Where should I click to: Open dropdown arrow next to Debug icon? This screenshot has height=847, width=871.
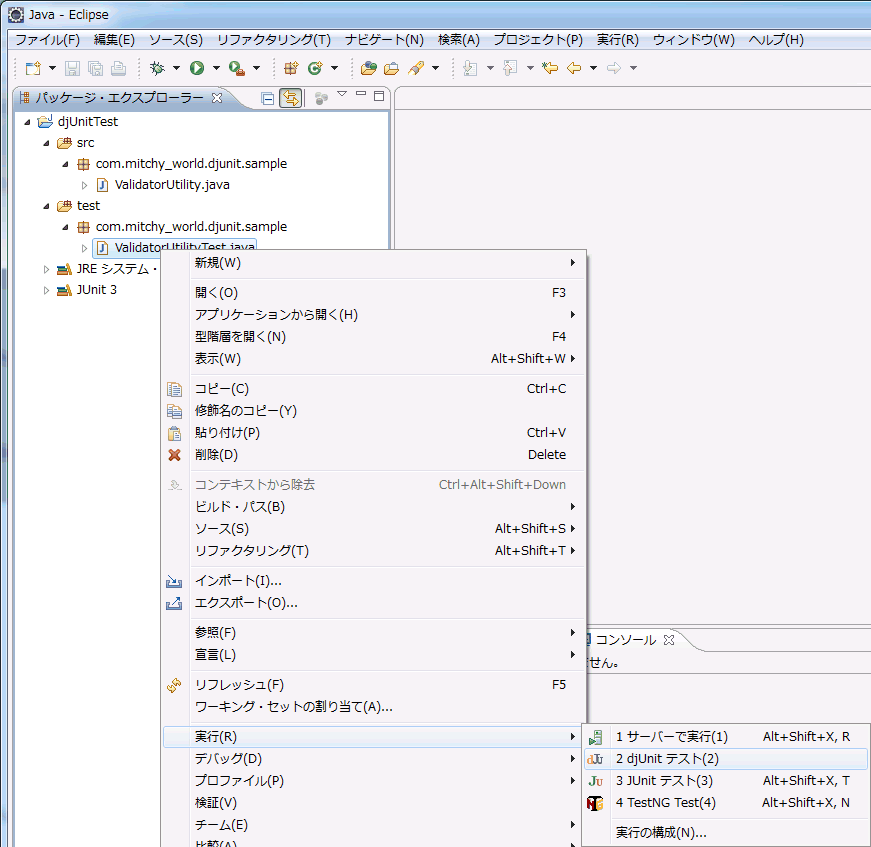pyautogui.click(x=176, y=68)
